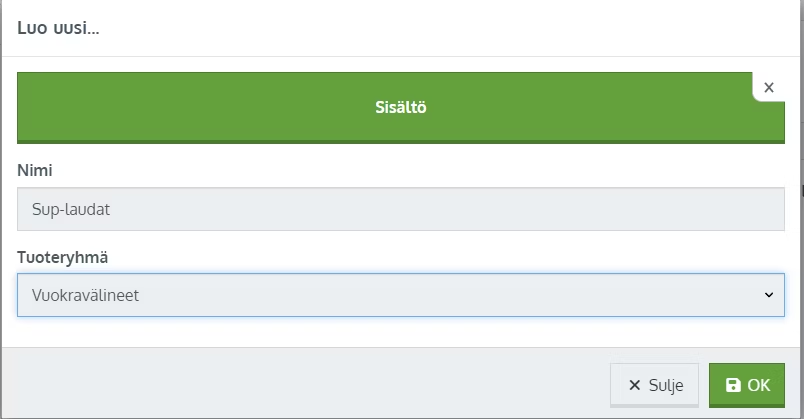Click the white corner tab holding the X
Image resolution: width=804 pixels, height=419 pixels.
(769, 87)
